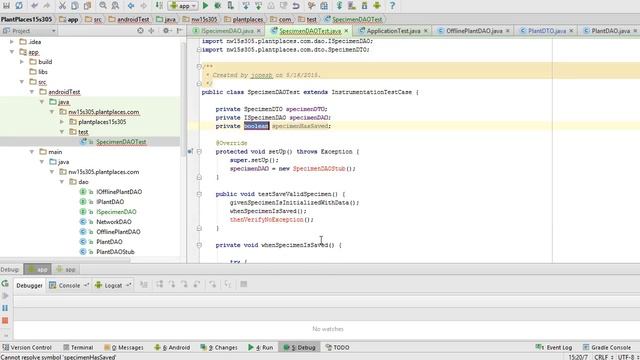Click the Synchronize toolbar icon

click(19, 5)
